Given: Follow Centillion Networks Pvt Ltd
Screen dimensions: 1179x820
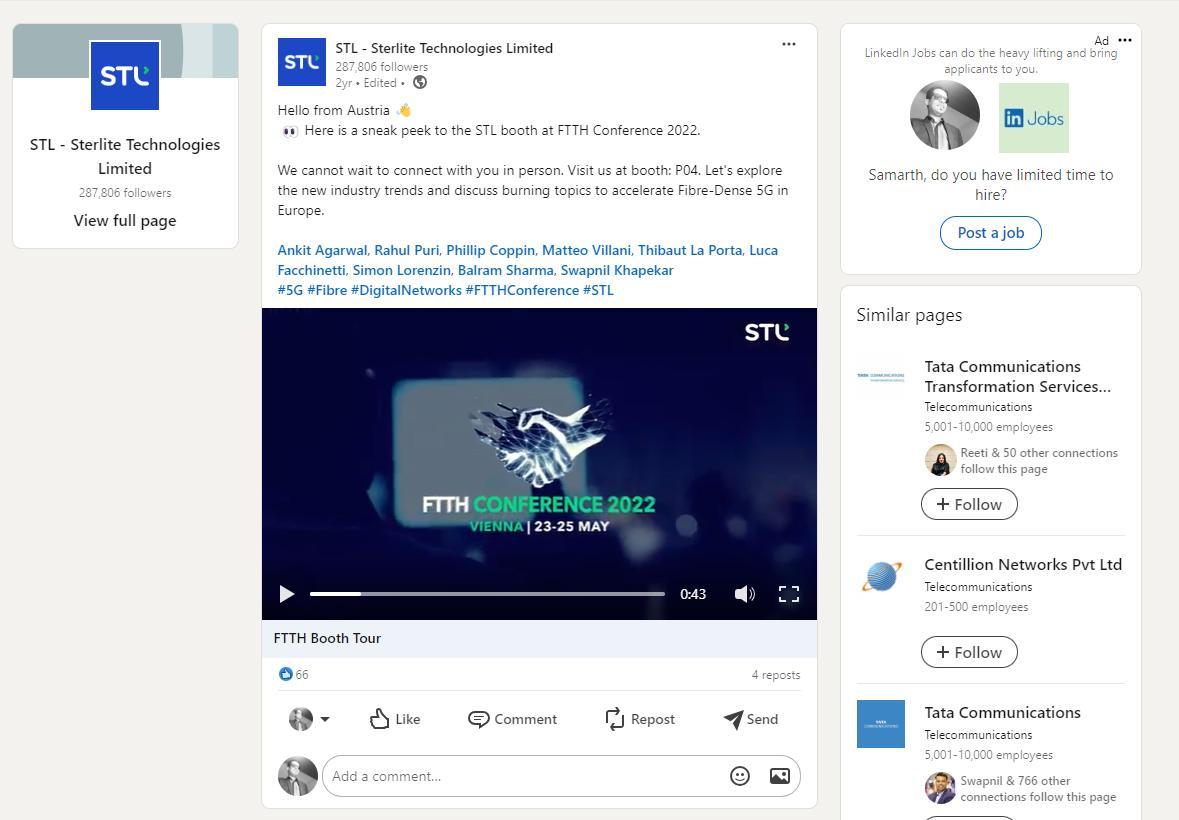Looking at the screenshot, I should pos(969,652).
